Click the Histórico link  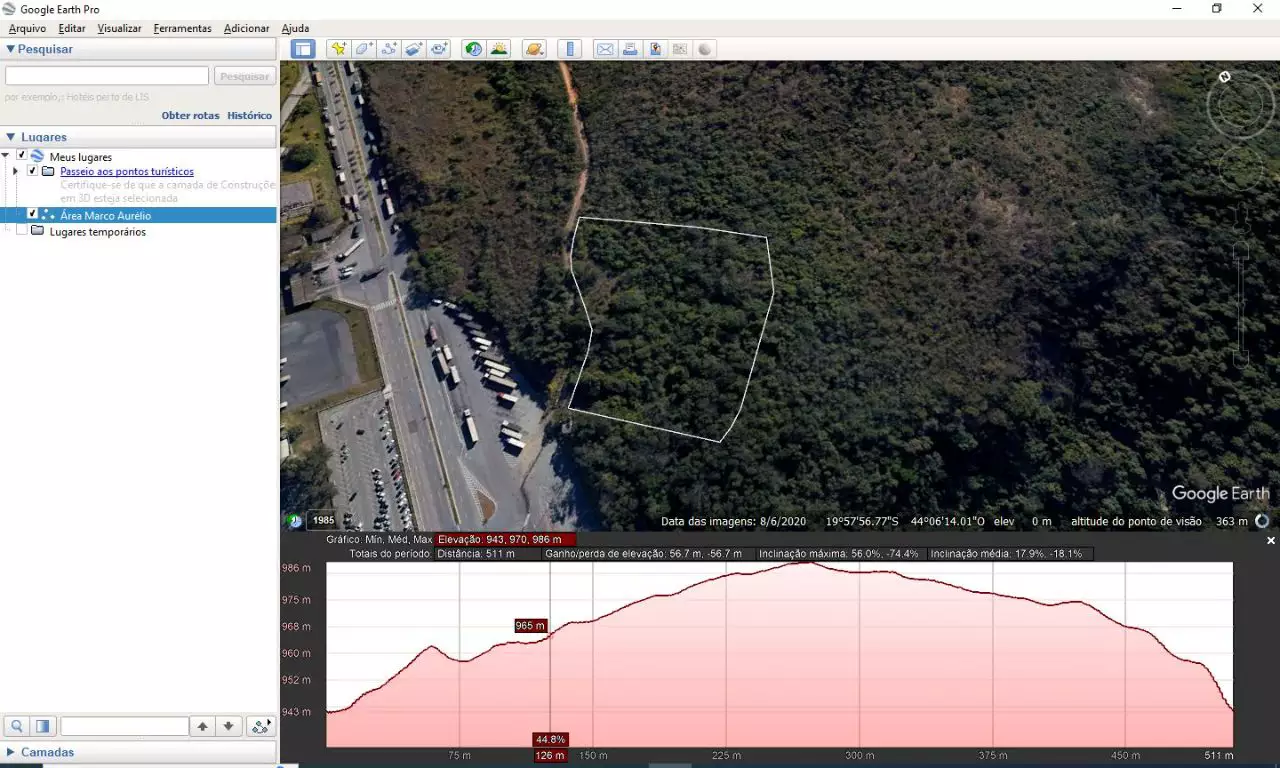click(249, 115)
